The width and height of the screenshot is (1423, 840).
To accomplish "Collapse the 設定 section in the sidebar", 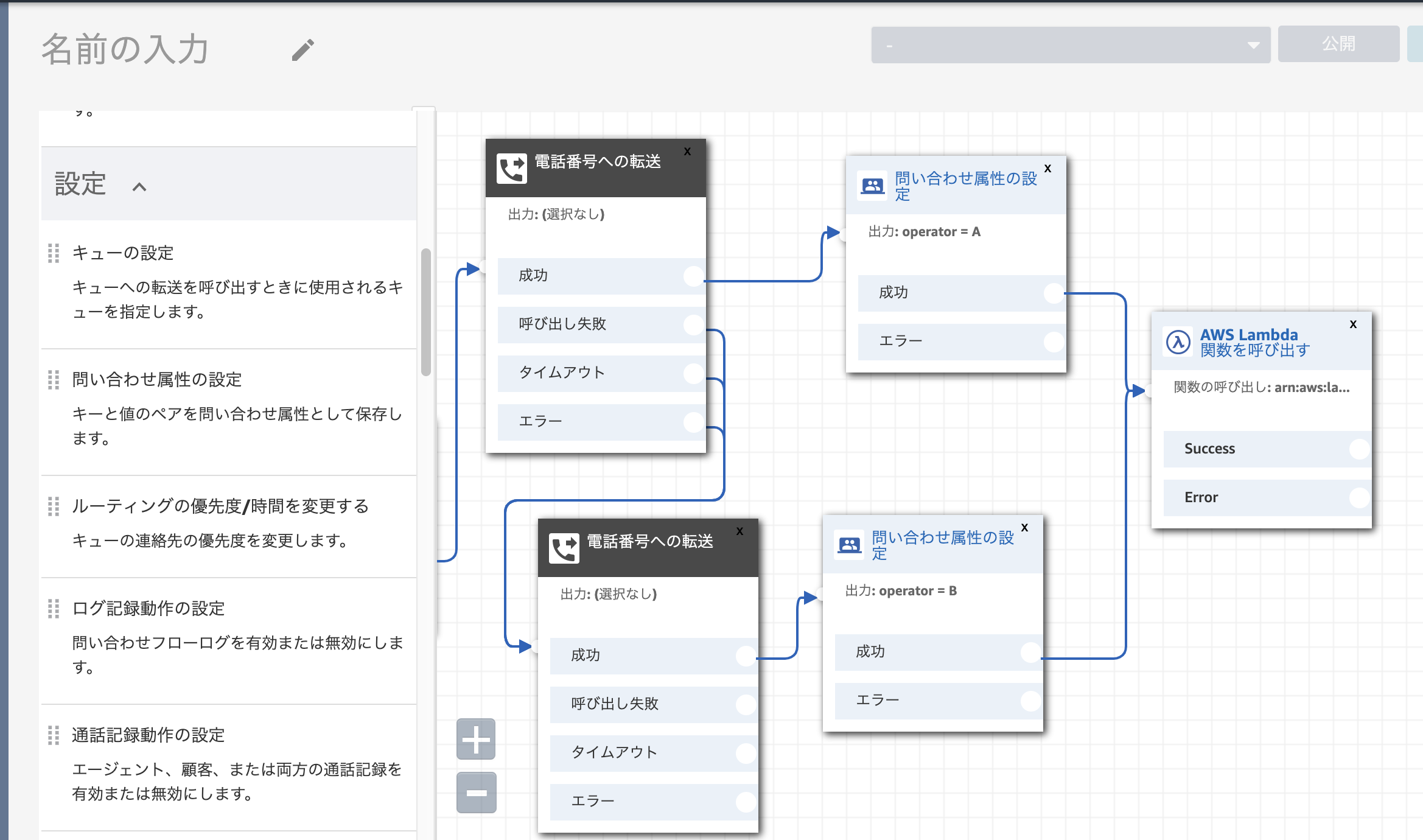I will (x=142, y=186).
